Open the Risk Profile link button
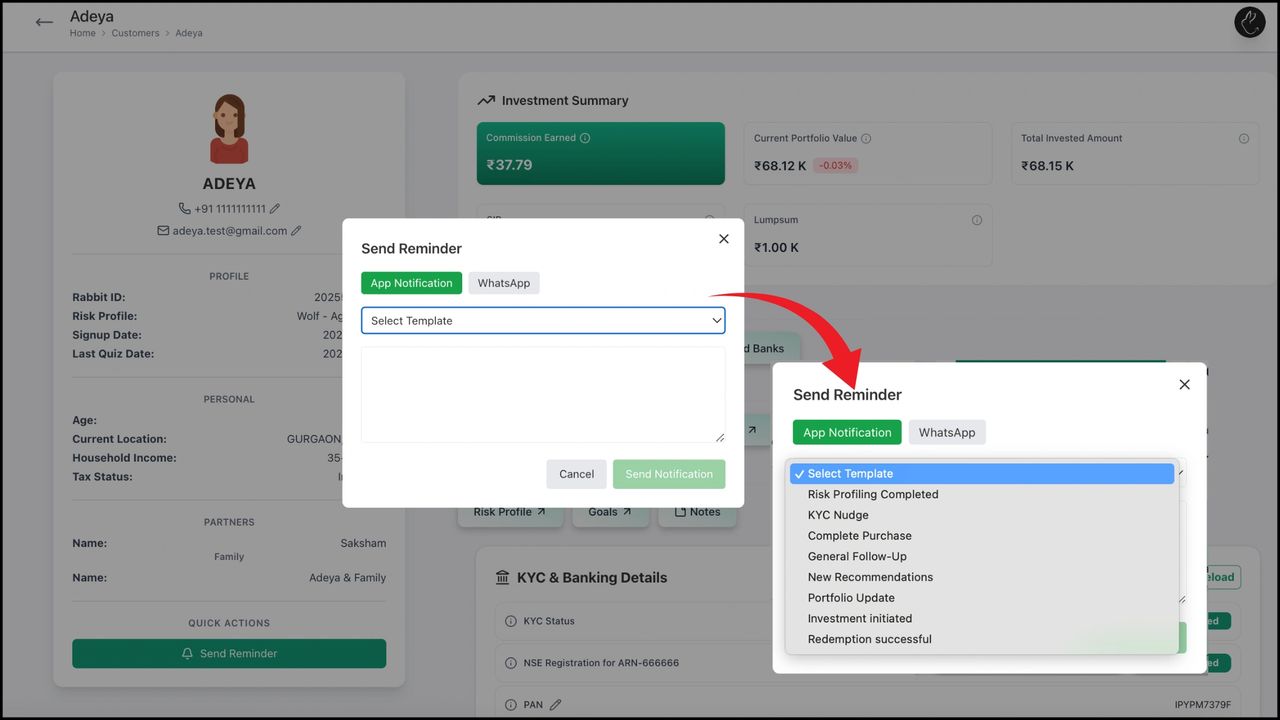 tap(509, 512)
